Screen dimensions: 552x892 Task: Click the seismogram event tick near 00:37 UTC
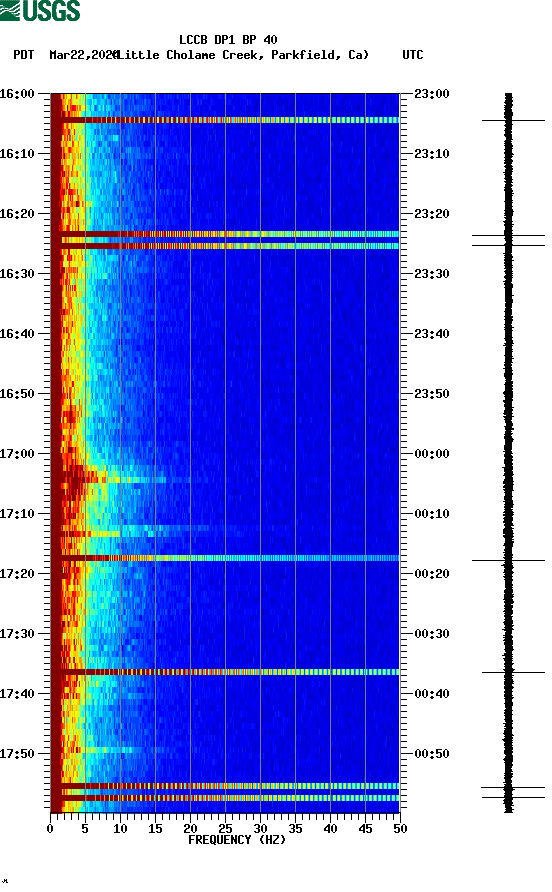tap(513, 672)
